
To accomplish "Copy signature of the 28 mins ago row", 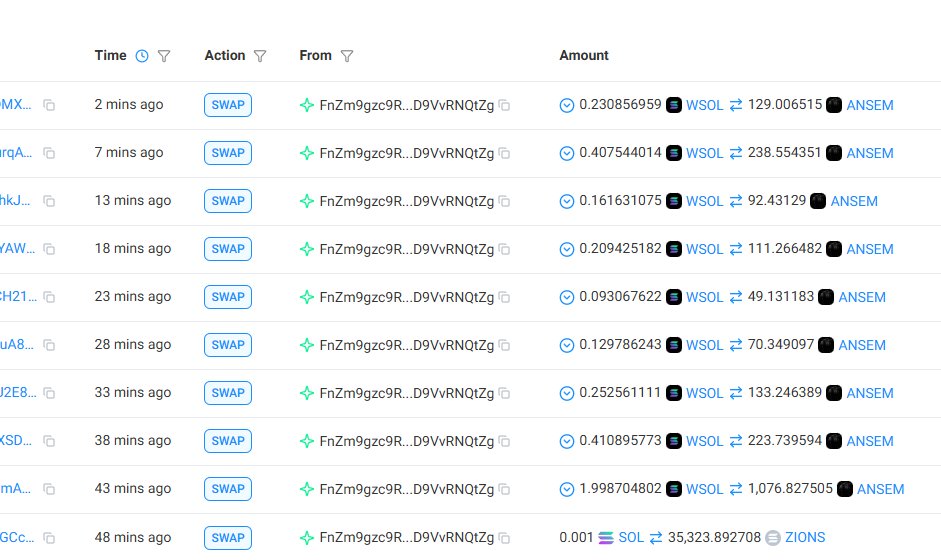I will click(x=49, y=345).
